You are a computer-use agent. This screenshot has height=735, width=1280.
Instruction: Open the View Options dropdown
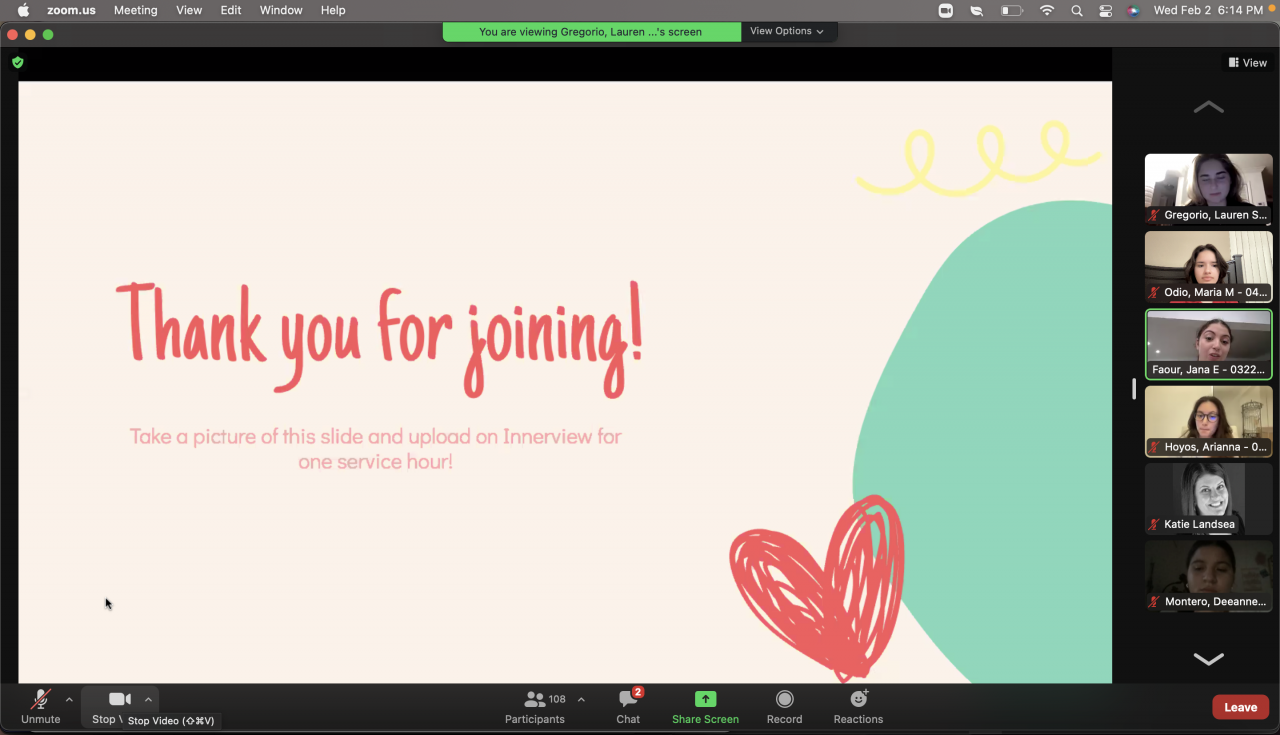click(x=788, y=31)
